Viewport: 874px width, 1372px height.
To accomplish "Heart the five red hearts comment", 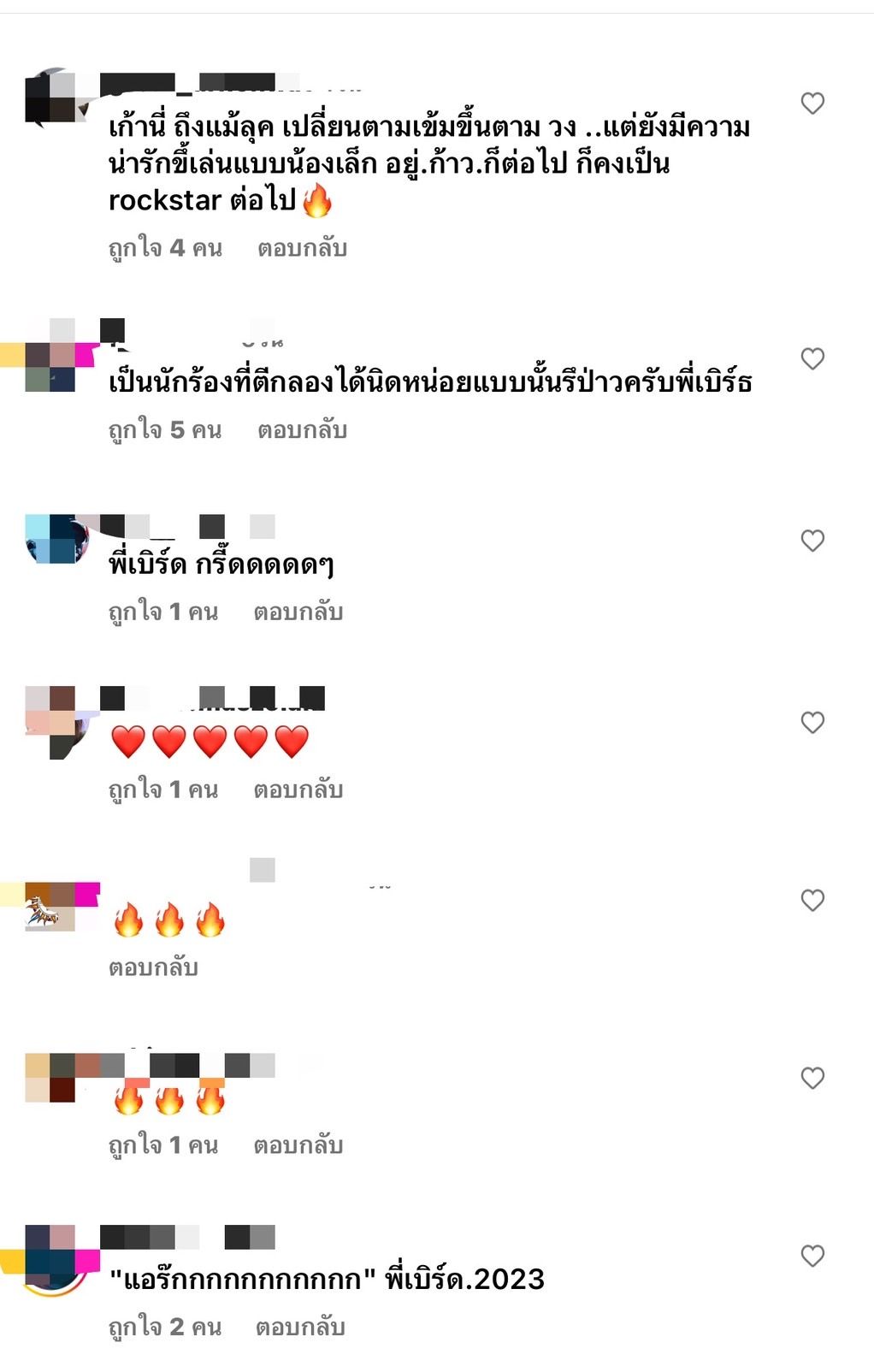I will pos(812,723).
